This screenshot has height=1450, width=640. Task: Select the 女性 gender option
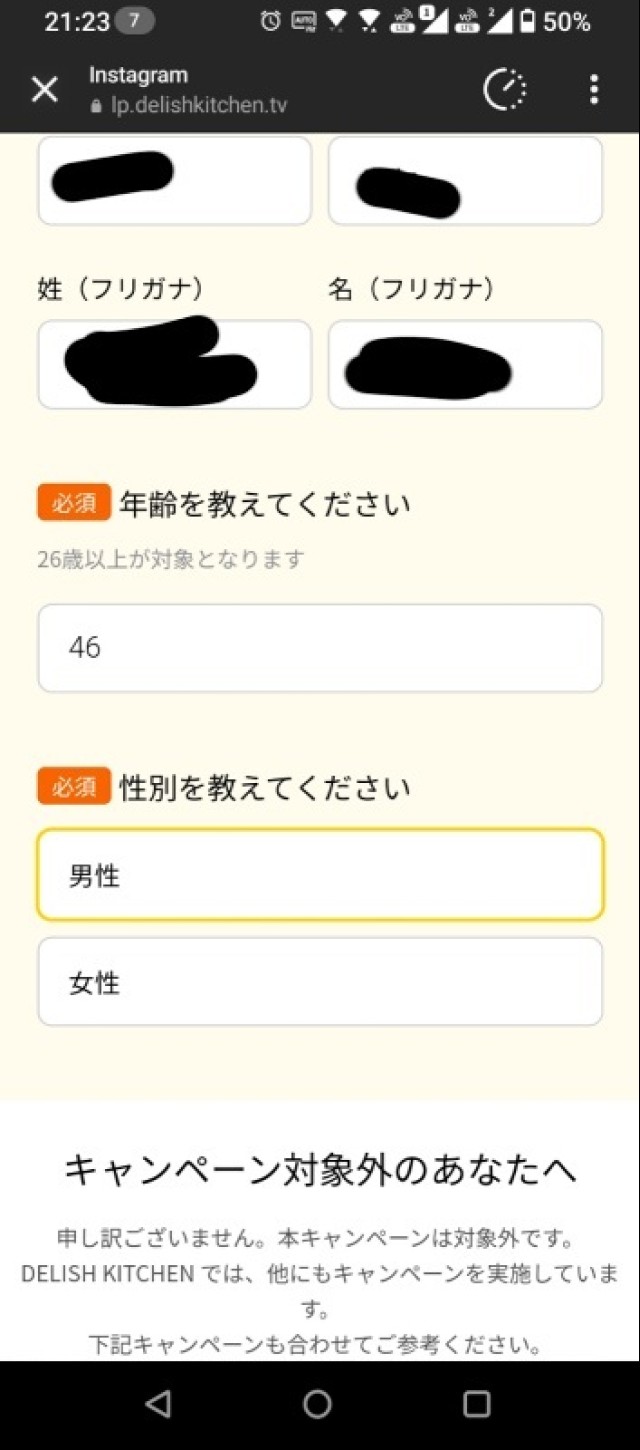click(320, 981)
